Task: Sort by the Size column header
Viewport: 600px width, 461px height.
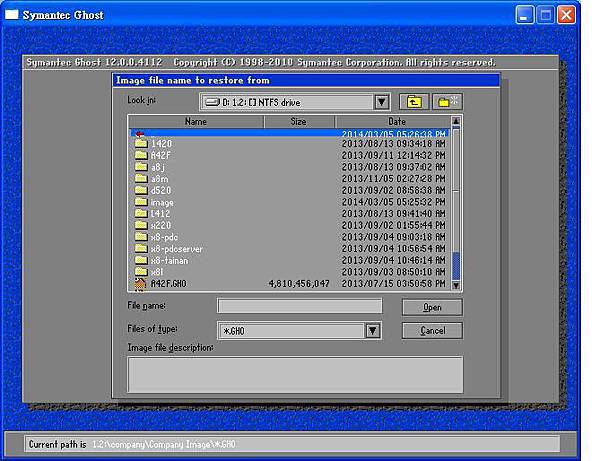Action: [x=299, y=122]
